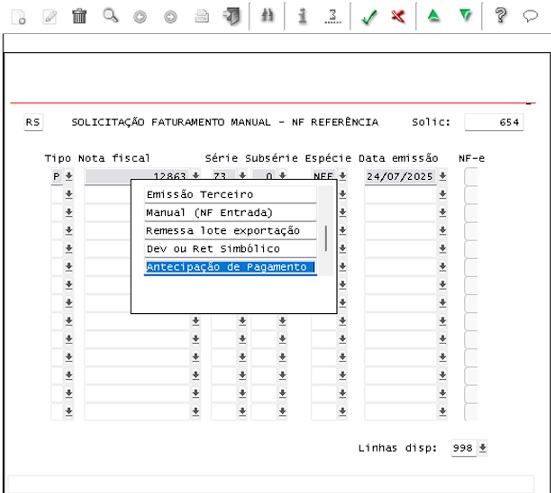This screenshot has height=493, width=551.
Task: Click the magnifying glass search icon
Action: pyautogui.click(x=110, y=16)
